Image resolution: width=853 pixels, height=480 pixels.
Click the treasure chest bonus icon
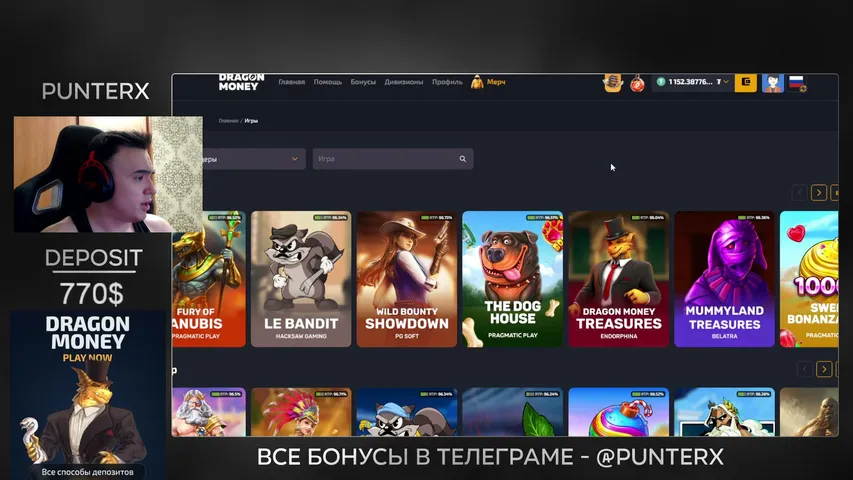click(x=613, y=83)
